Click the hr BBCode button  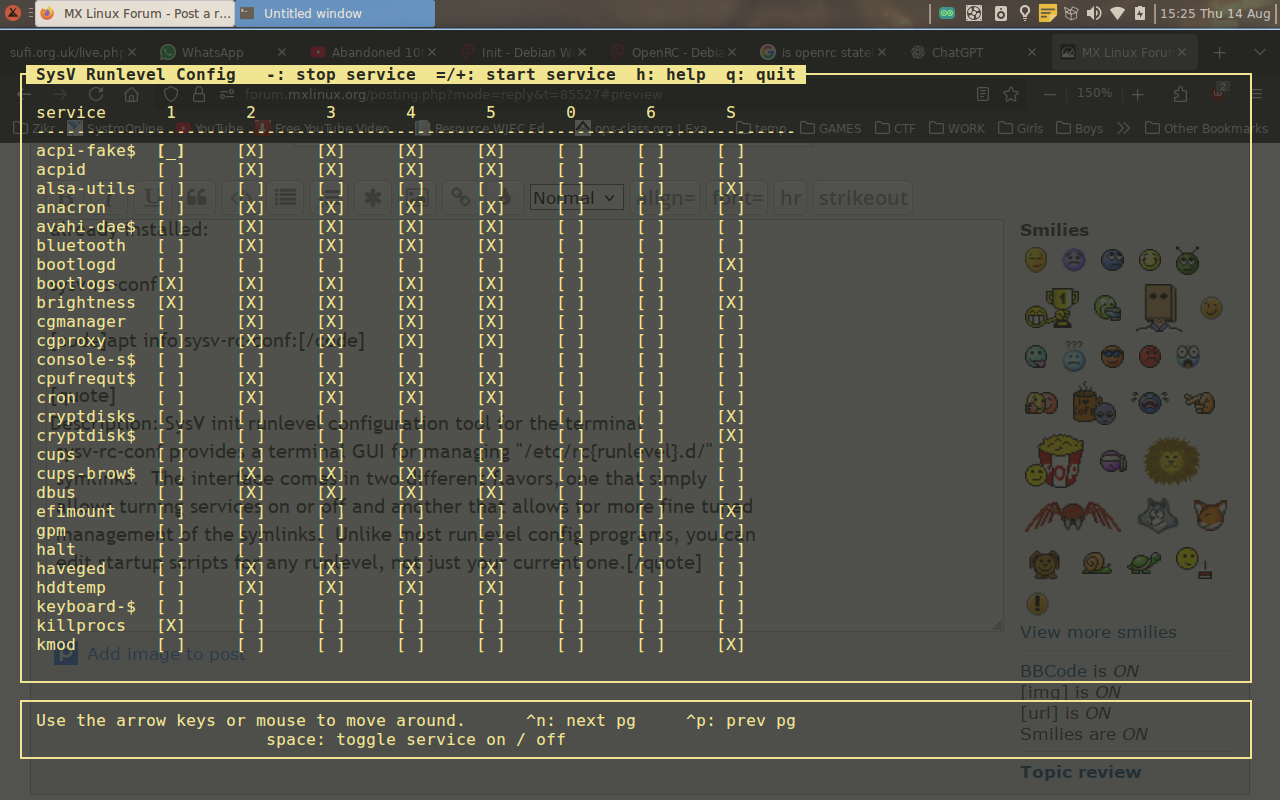coord(790,197)
